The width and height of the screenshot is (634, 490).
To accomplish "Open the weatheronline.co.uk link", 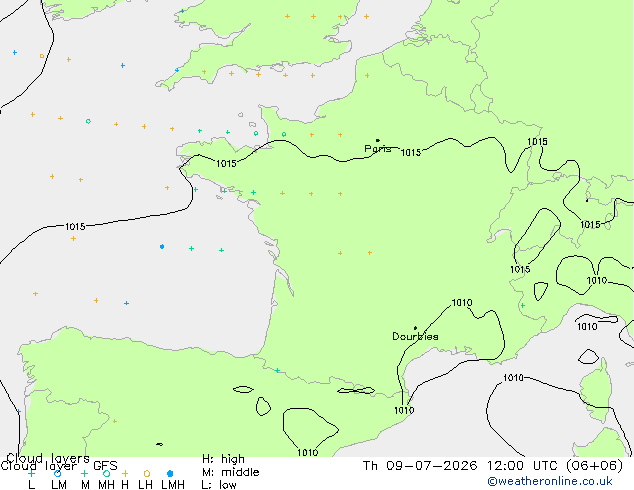I will tap(550, 481).
